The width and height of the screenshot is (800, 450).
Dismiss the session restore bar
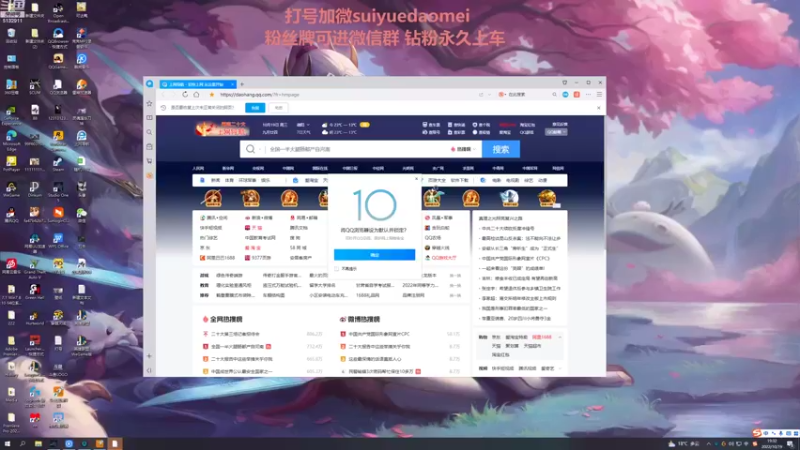coord(598,108)
